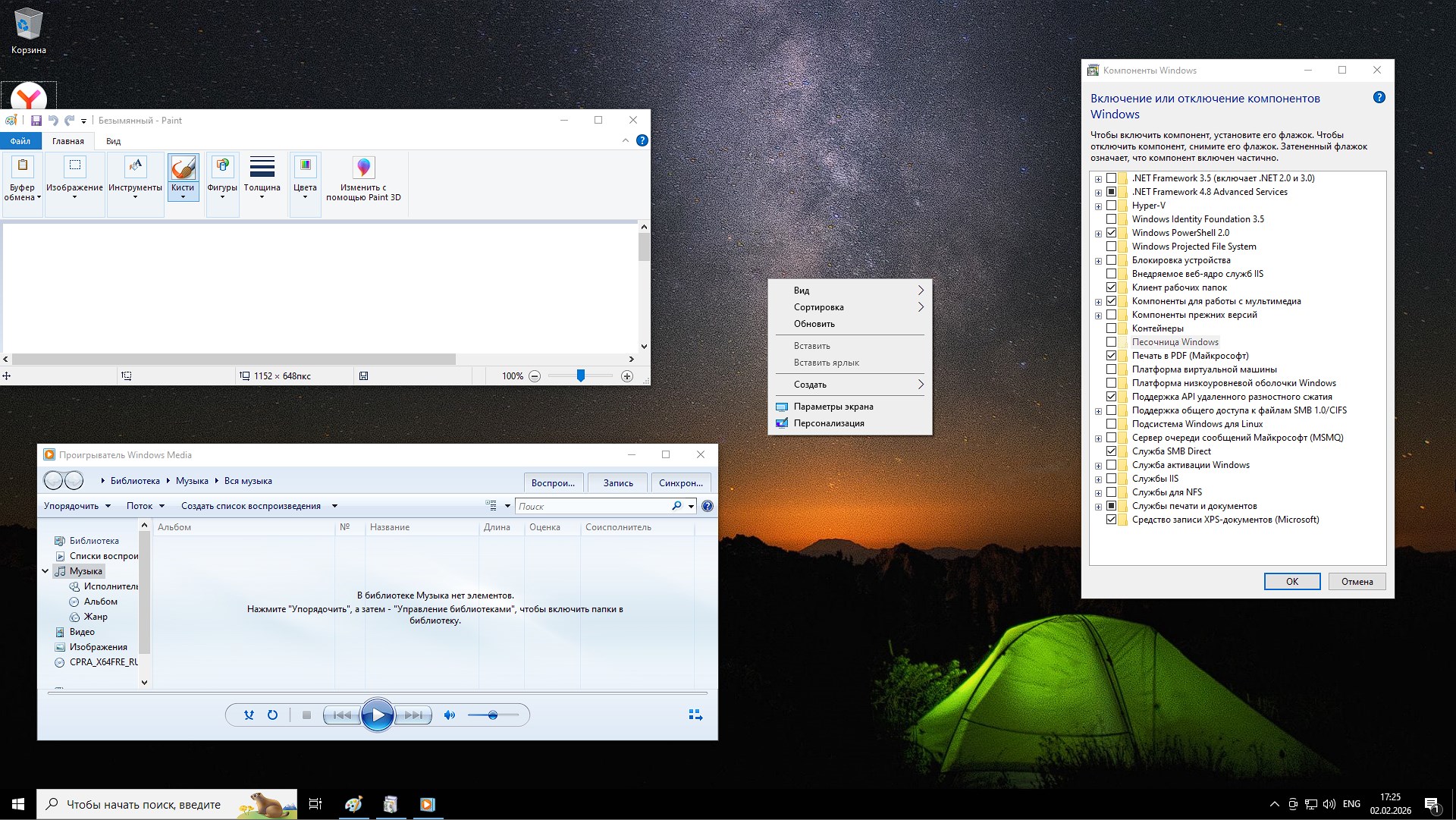Enable shuffle in Windows Media Player
Screen dimensions: 1456x820
coord(248,715)
